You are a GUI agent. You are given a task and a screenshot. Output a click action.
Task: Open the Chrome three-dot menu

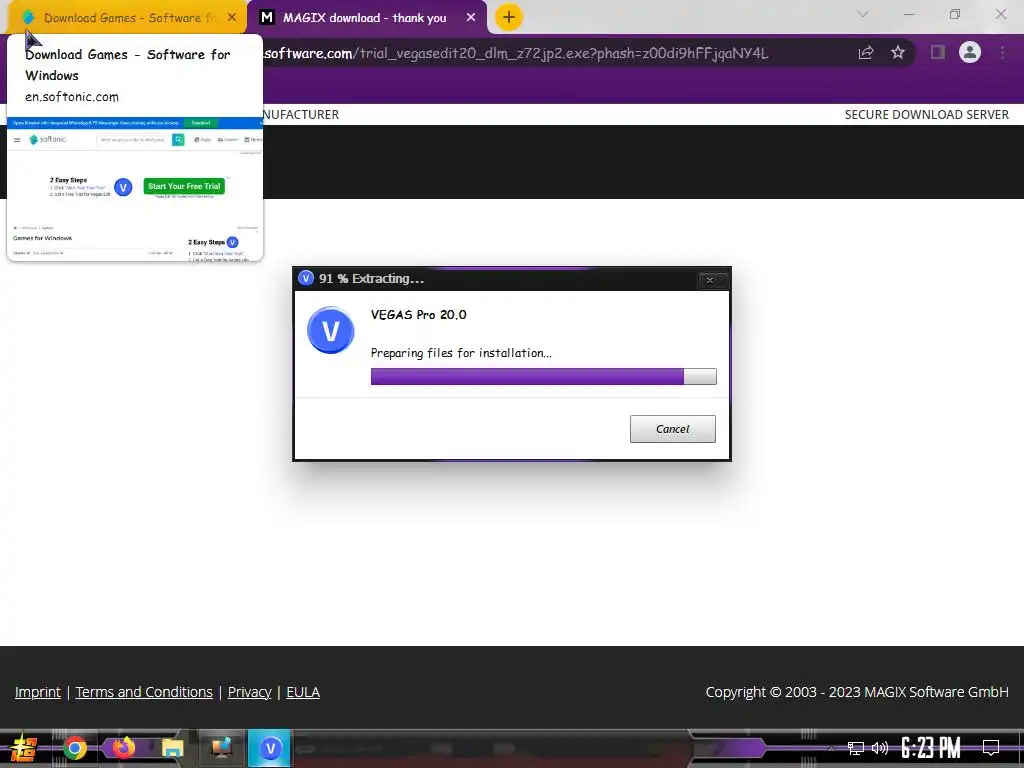click(1002, 52)
